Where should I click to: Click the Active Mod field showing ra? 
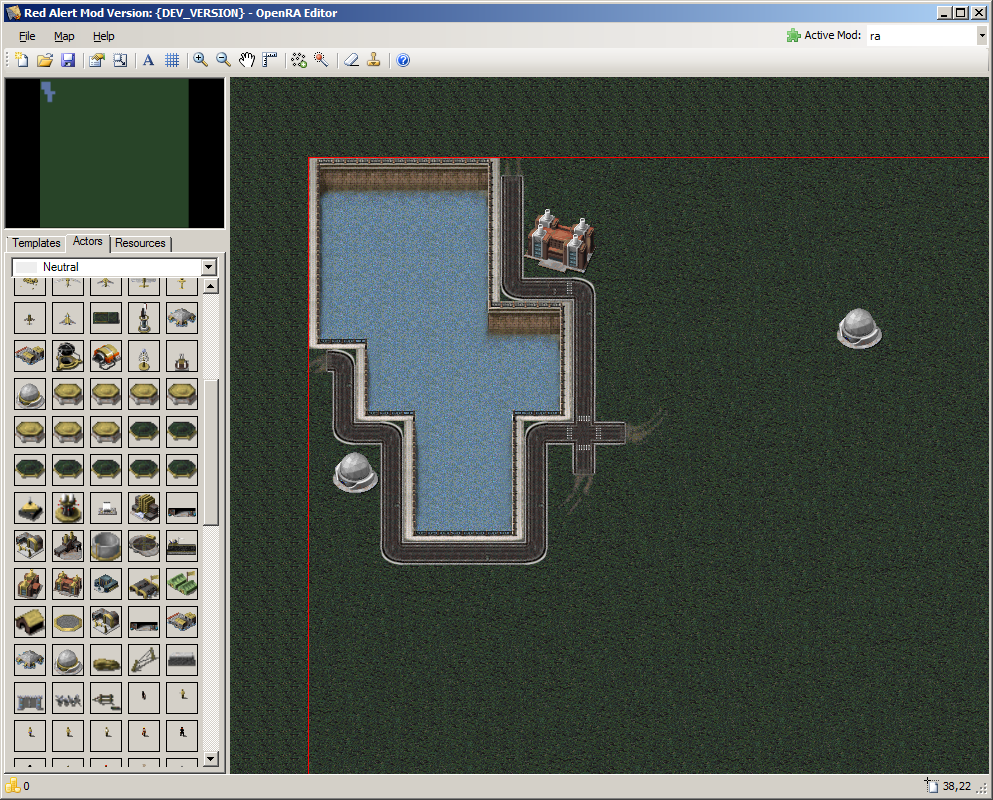[x=921, y=35]
